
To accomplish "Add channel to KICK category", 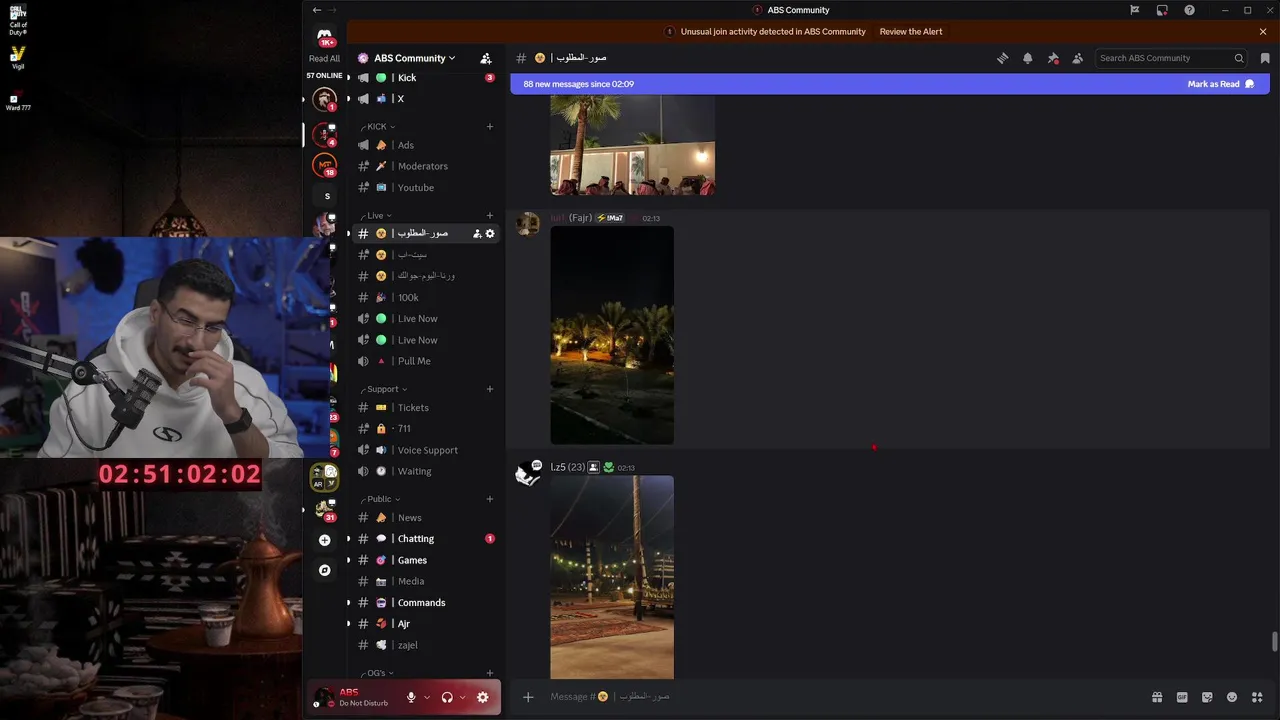I will [490, 126].
